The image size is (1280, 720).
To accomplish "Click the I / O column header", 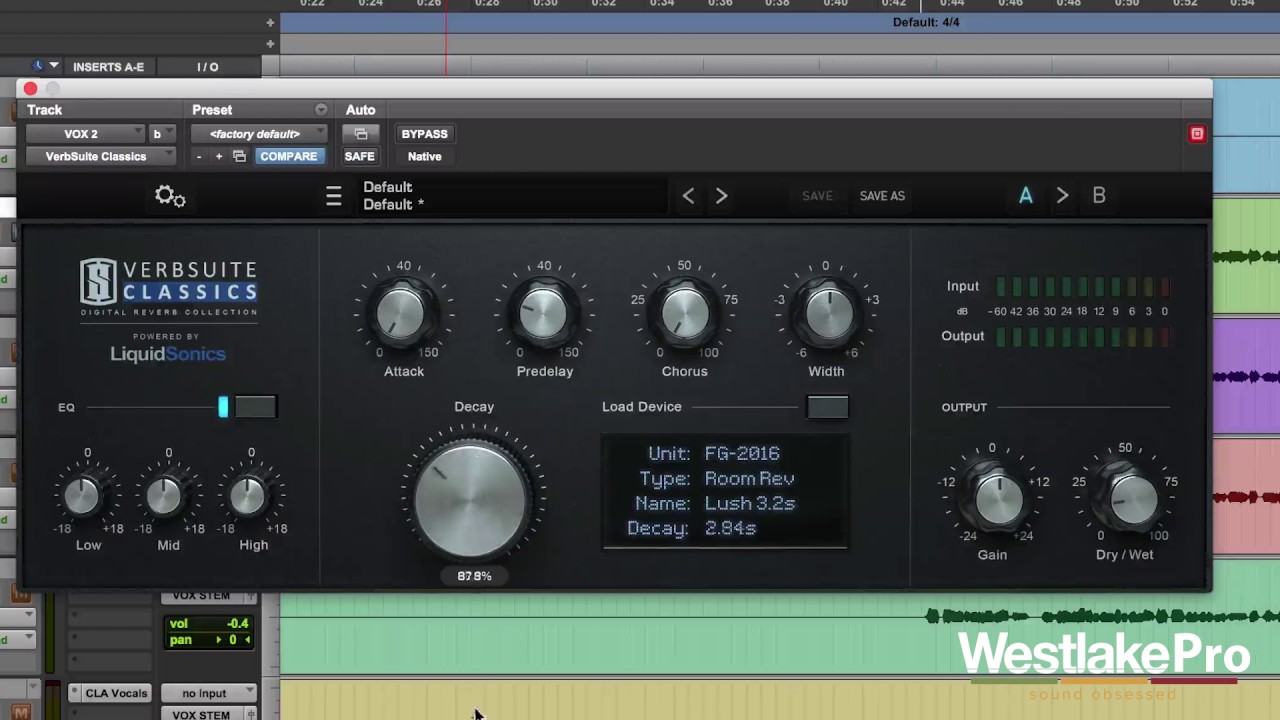I will [207, 67].
